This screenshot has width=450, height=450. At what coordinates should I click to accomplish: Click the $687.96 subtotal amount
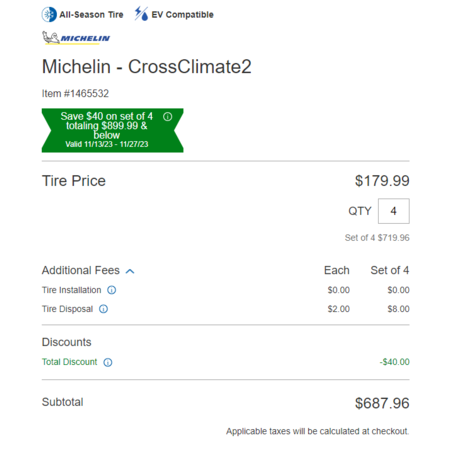point(382,403)
